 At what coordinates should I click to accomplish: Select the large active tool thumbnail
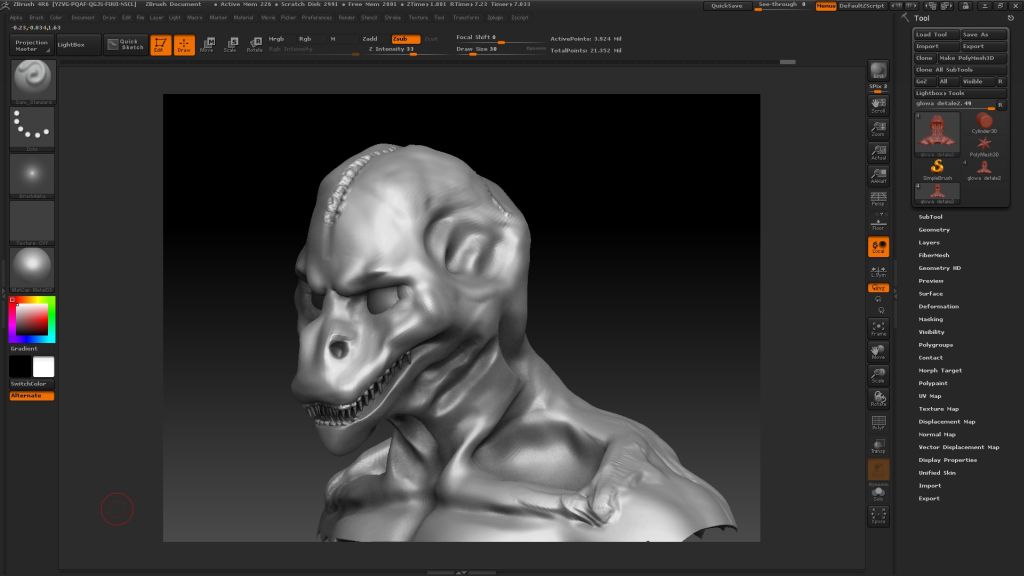coord(937,134)
